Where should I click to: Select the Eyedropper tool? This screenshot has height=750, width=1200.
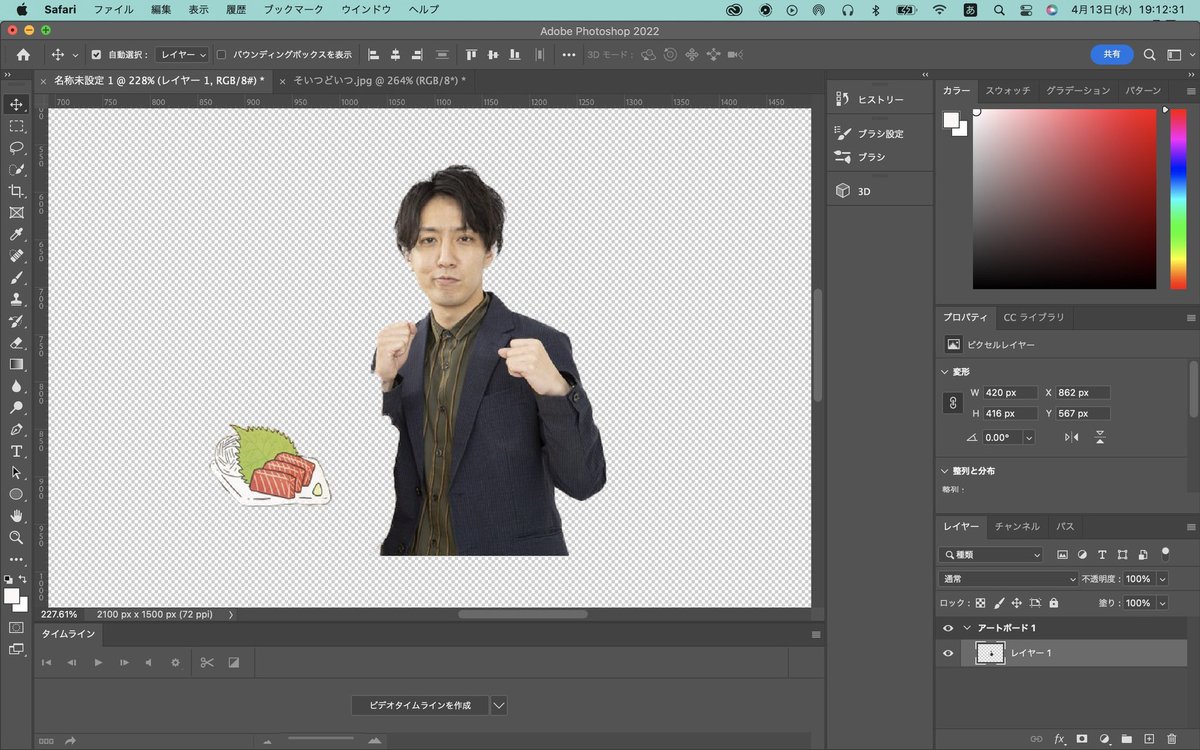pos(16,234)
